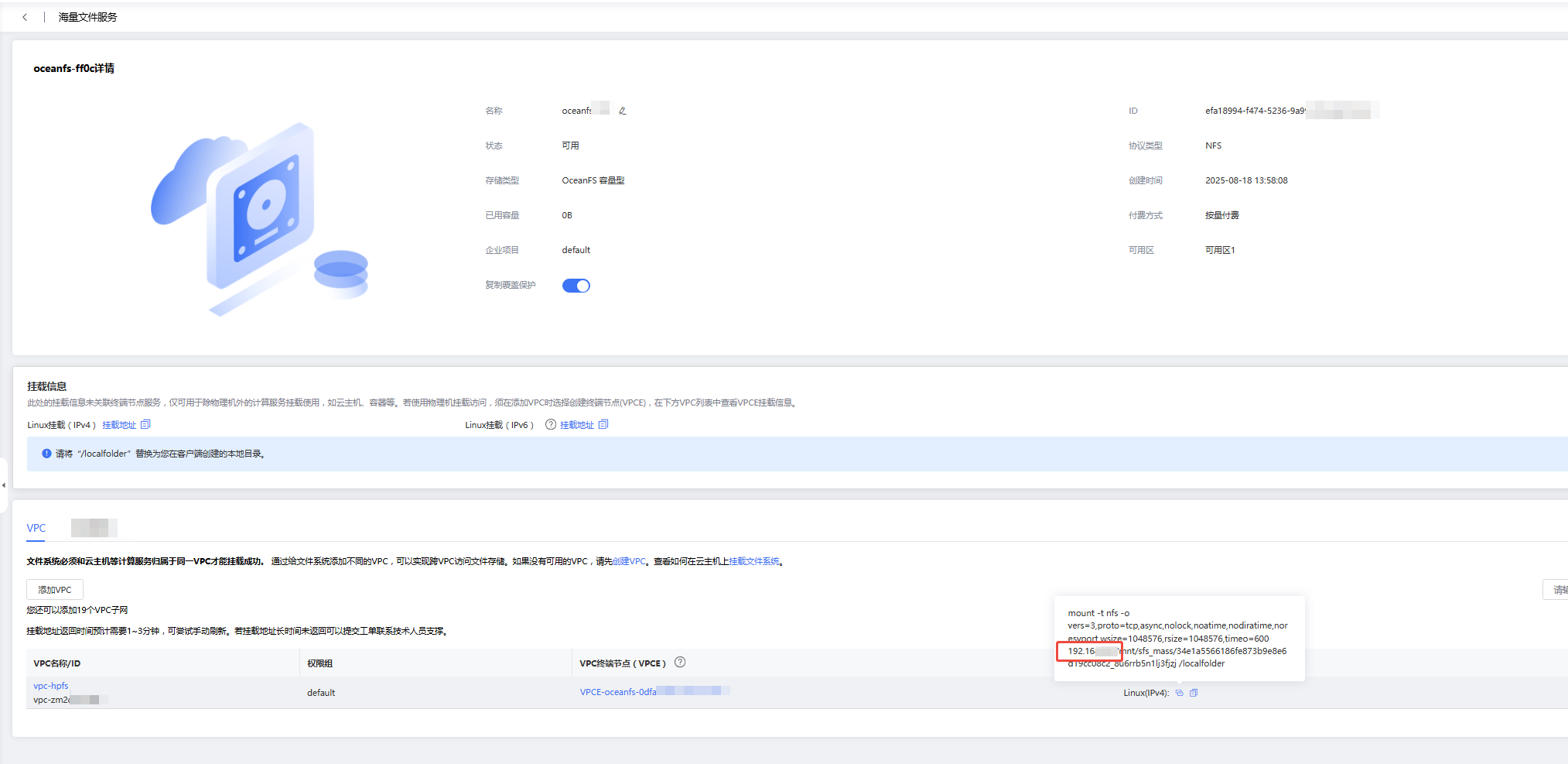
Task: Click the storage disk illustration
Action: point(260,219)
